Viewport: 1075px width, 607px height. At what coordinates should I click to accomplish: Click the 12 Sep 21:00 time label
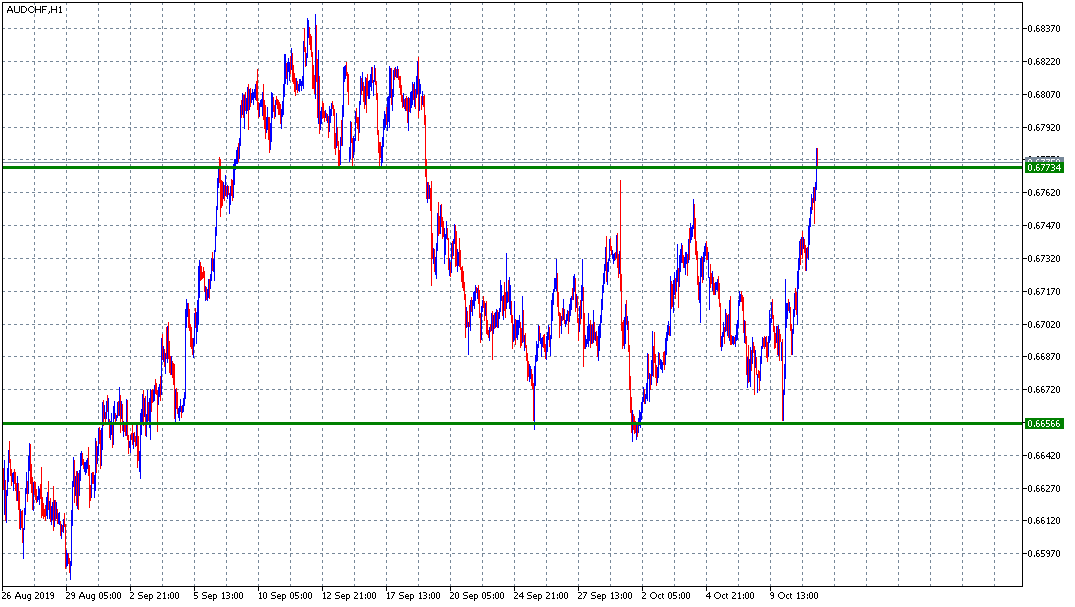pyautogui.click(x=349, y=595)
